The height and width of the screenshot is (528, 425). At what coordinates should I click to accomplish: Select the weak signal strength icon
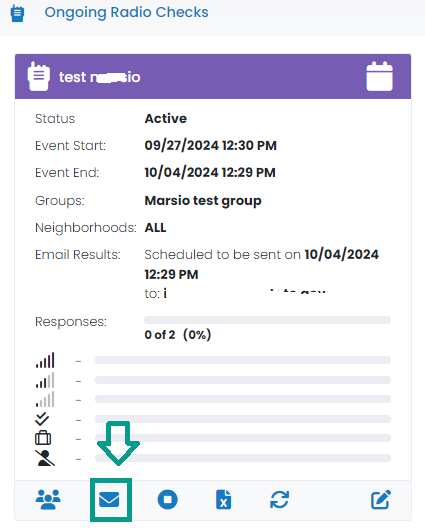[45, 399]
